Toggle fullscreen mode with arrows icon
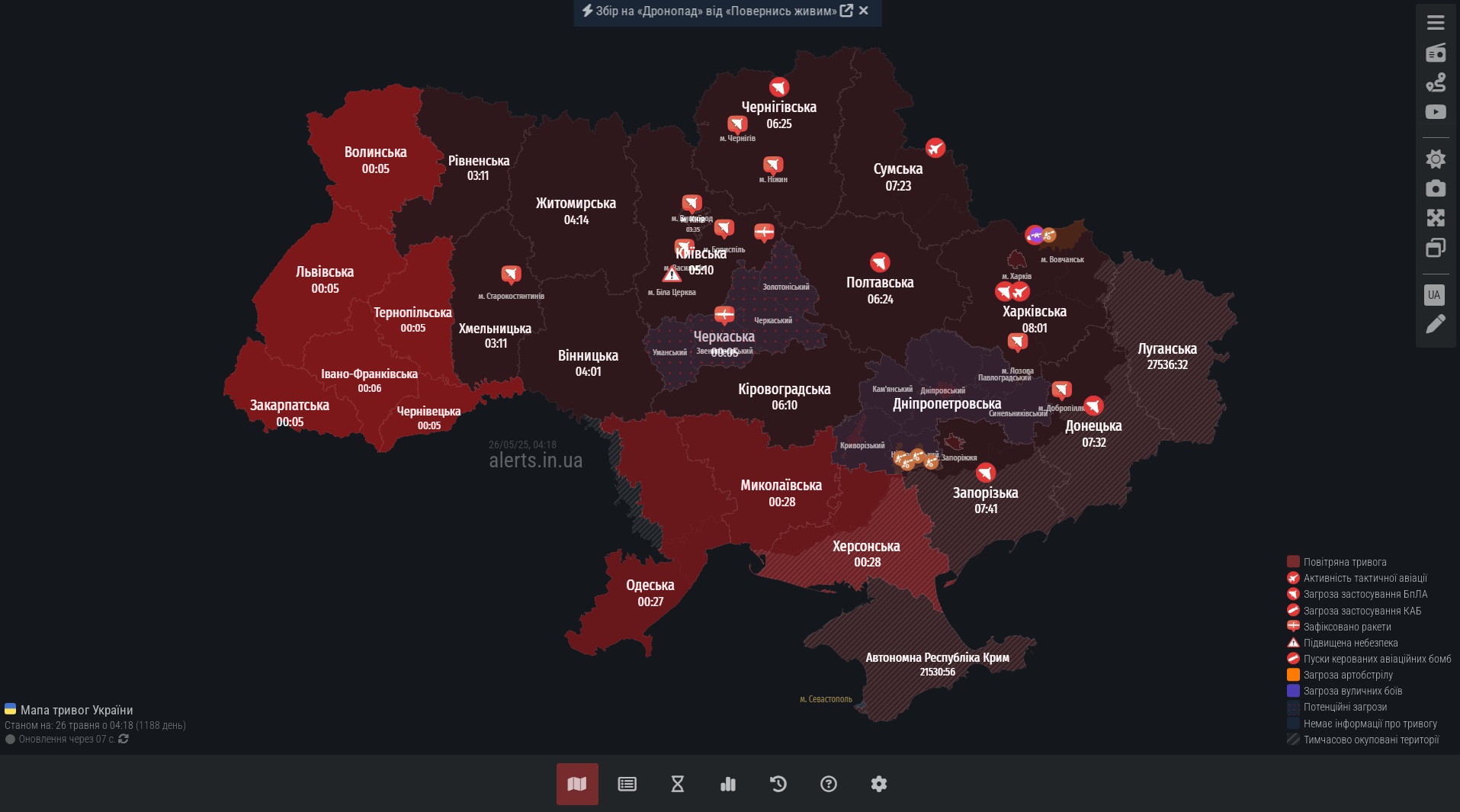Image resolution: width=1460 pixels, height=812 pixels. tap(1436, 218)
